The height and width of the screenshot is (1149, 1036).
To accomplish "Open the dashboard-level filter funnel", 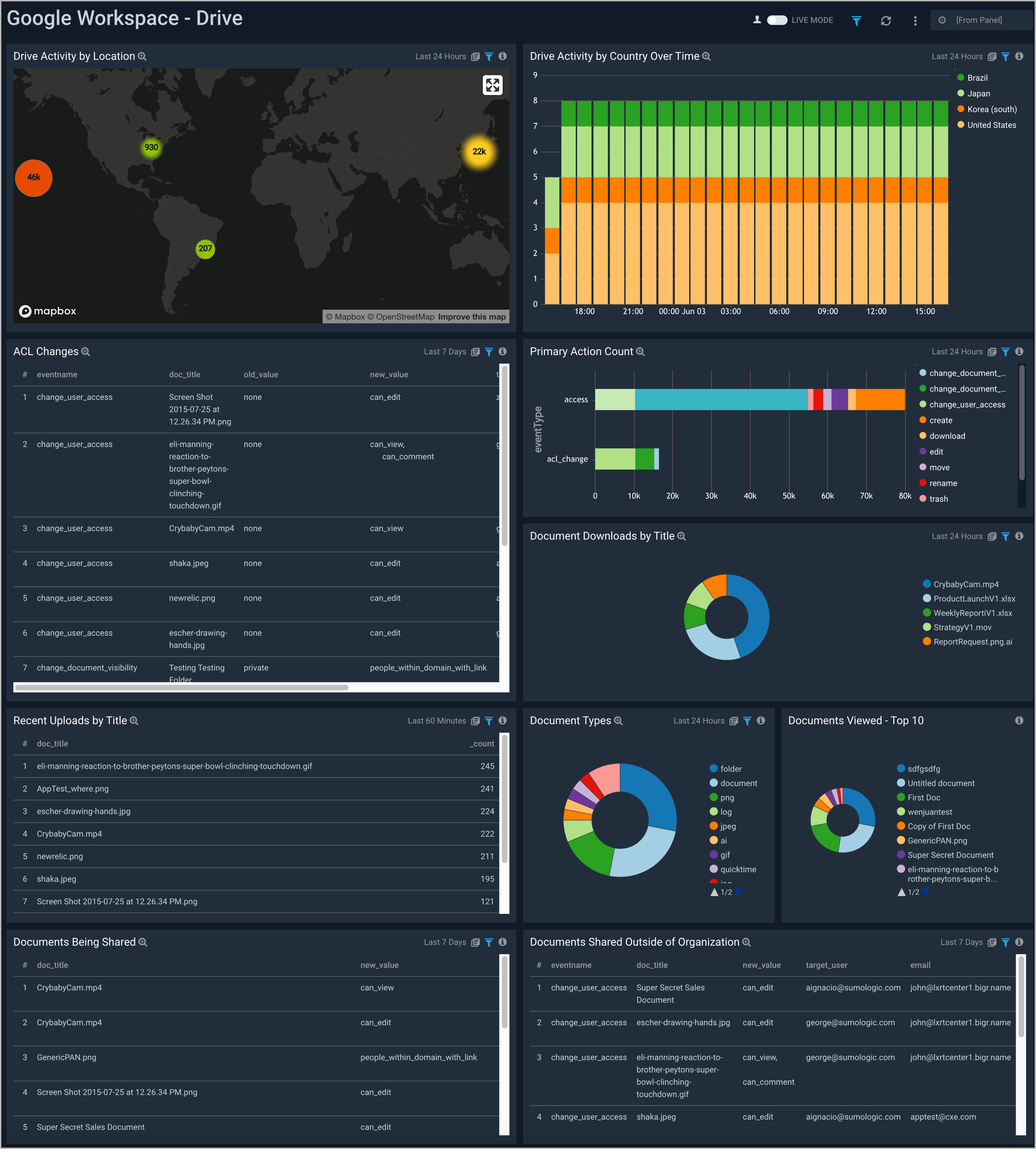I will [x=857, y=21].
